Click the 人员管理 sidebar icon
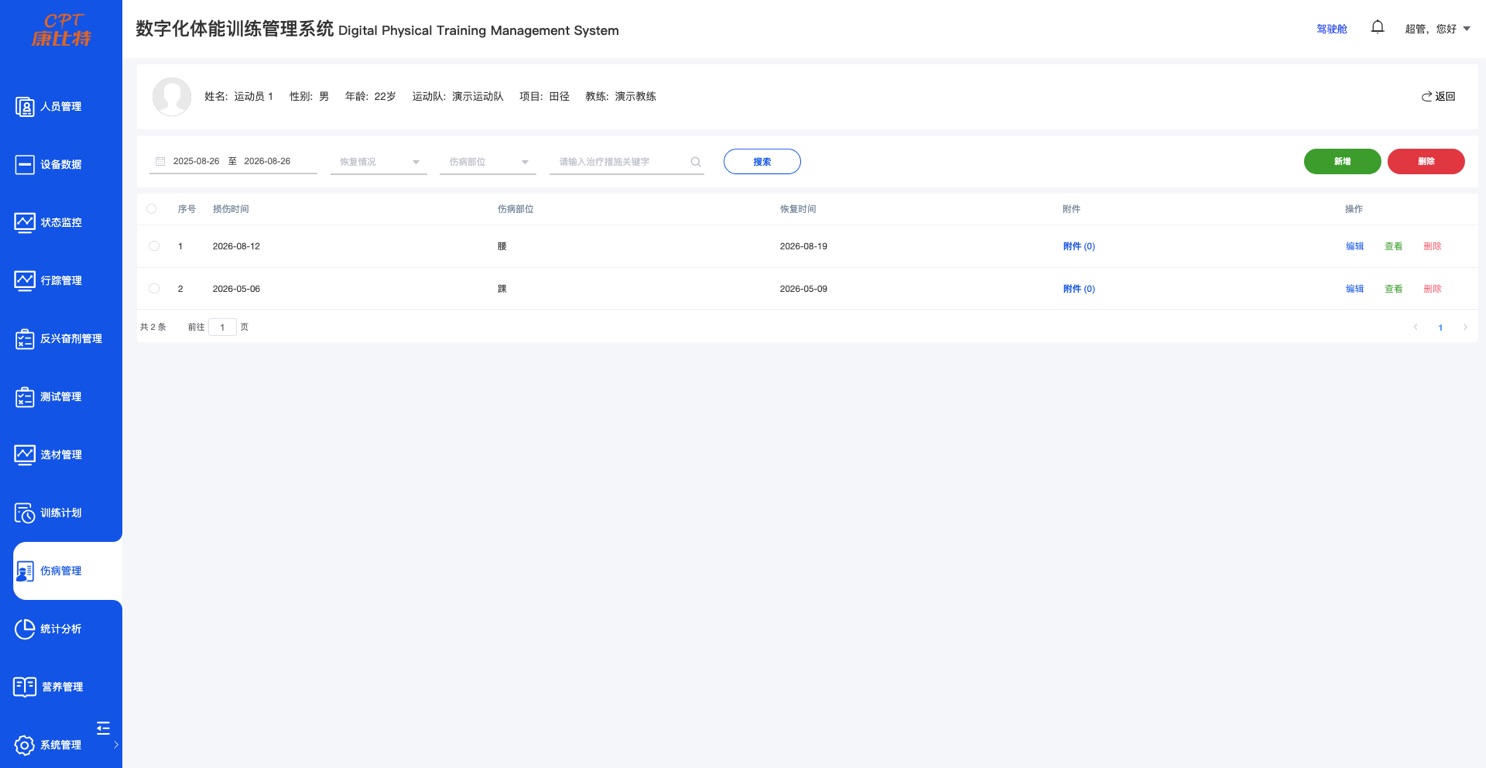Viewport: 1486px width, 768px height. pyautogui.click(x=25, y=107)
